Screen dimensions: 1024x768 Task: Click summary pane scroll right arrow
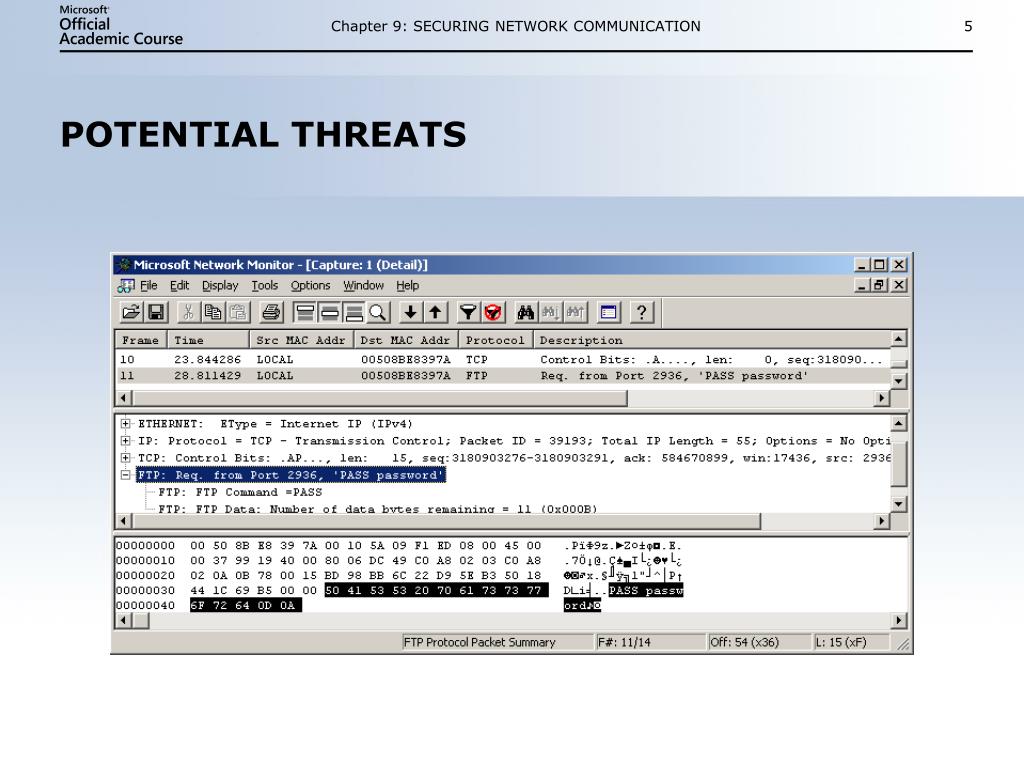pyautogui.click(x=882, y=398)
